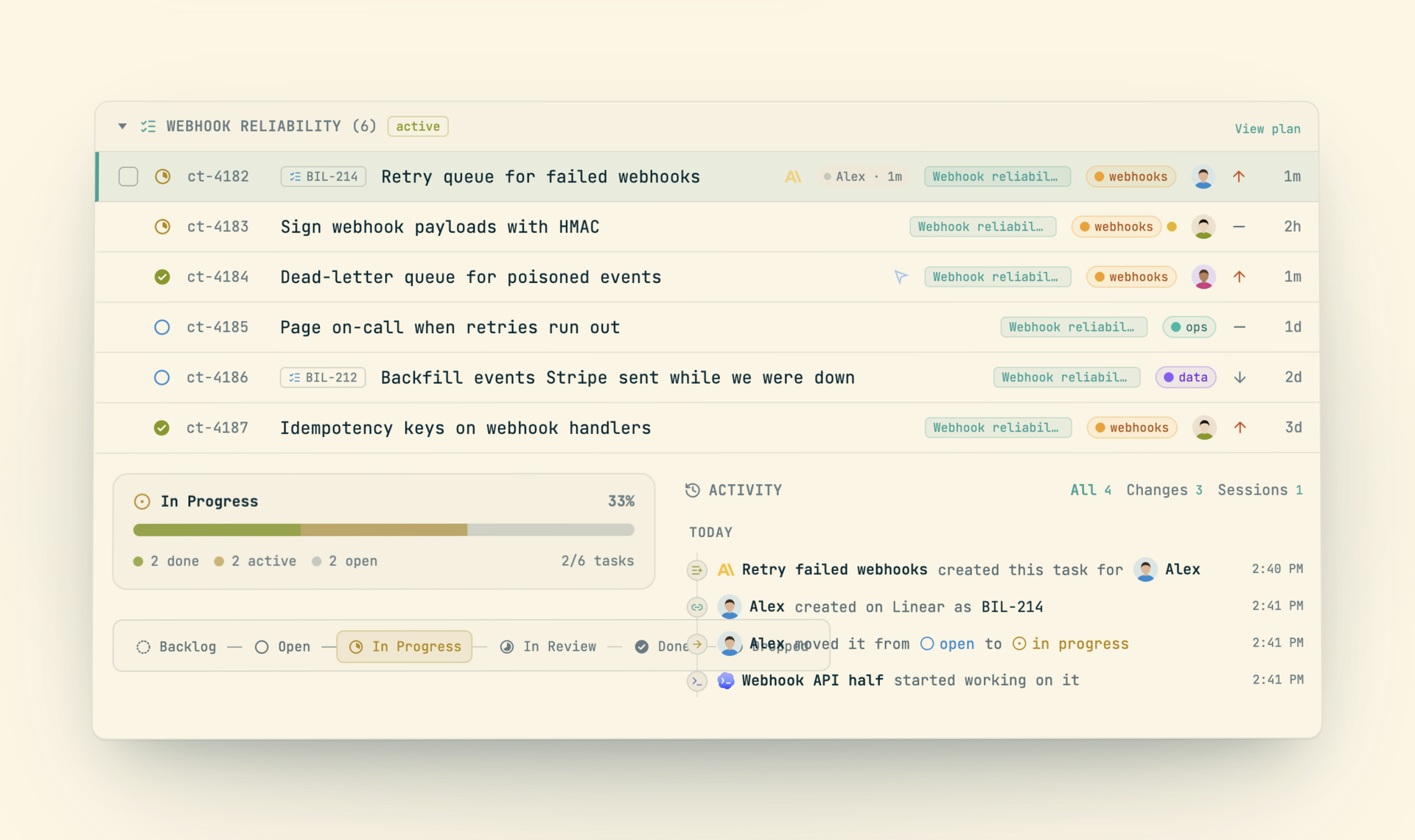This screenshot has height=840, width=1415.
Task: Select the Open status step
Action: click(x=283, y=646)
